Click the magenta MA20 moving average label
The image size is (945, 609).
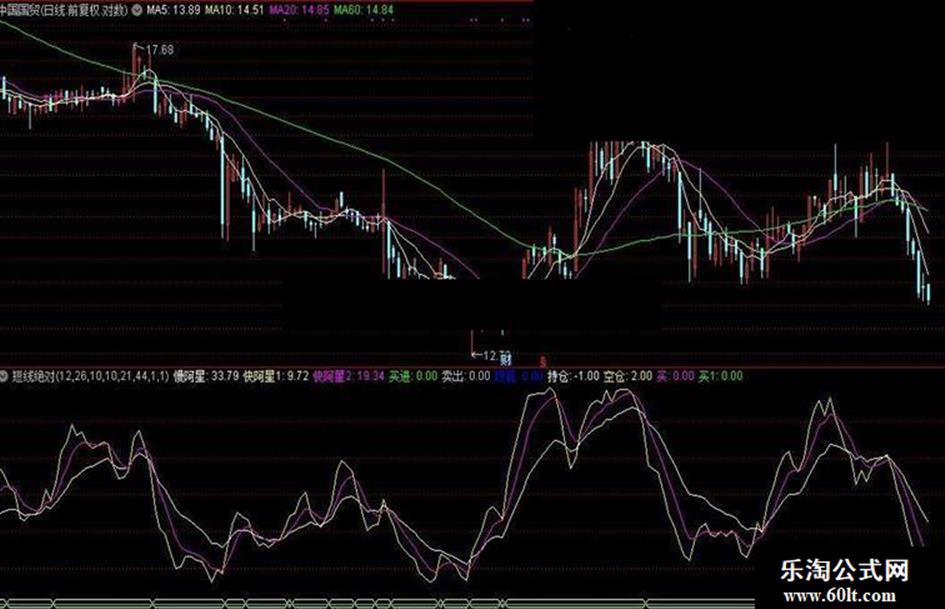tap(299, 10)
